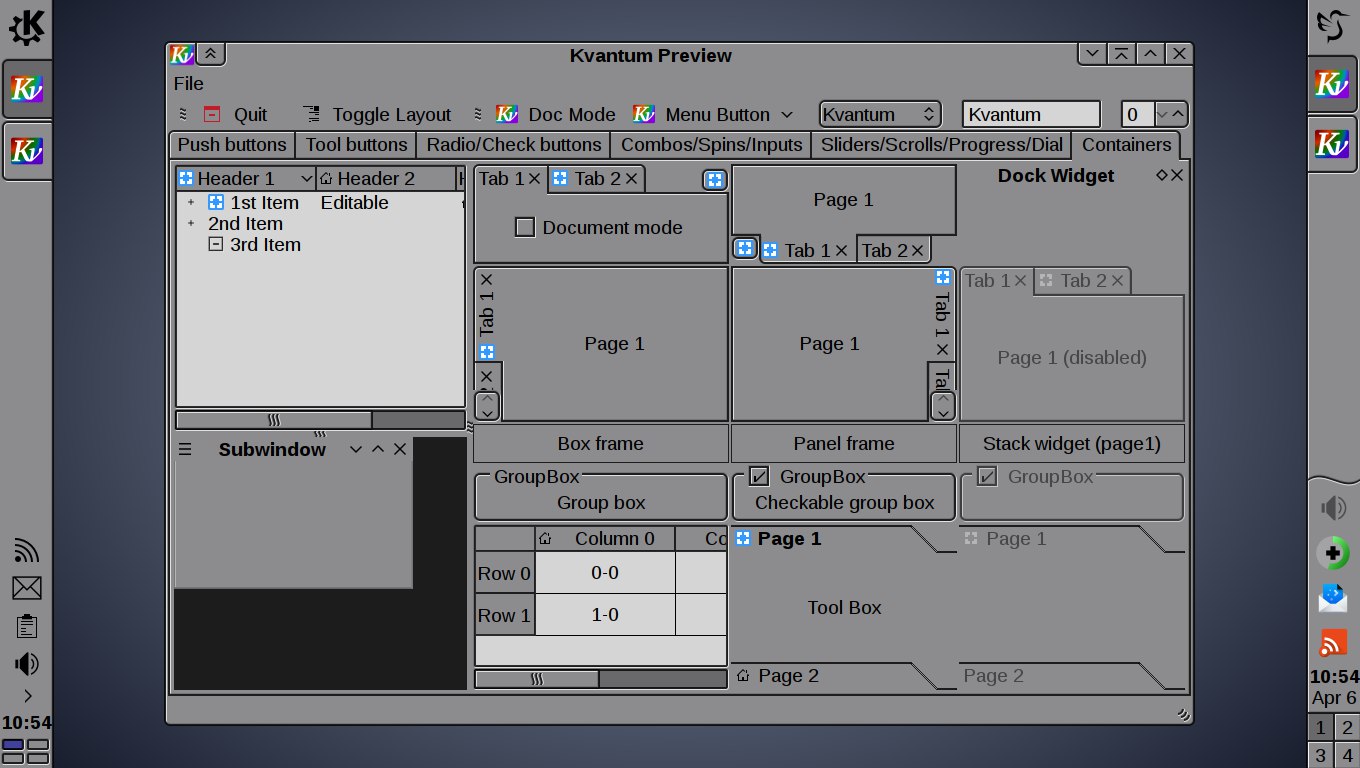Select Tab 2 in bottom-tabs widget

coord(893,250)
